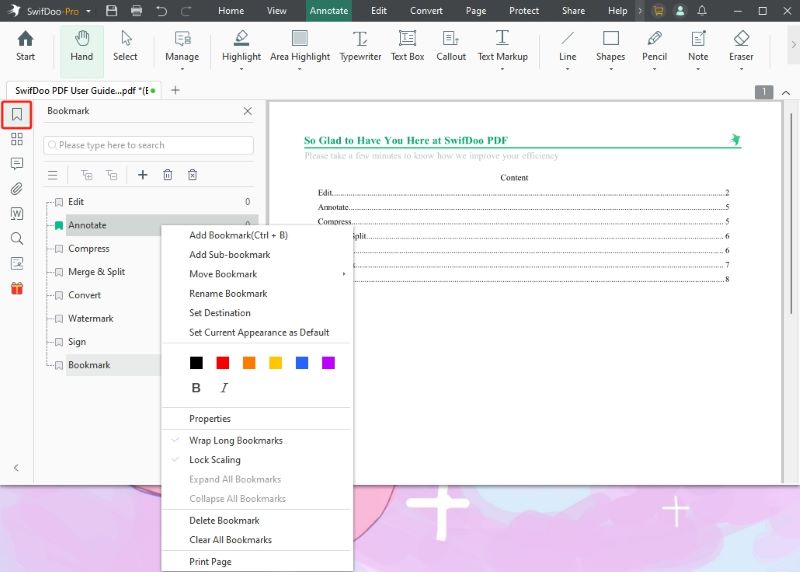The image size is (800, 572).
Task: Click the Print icon in title bar
Action: pyautogui.click(x=136, y=11)
